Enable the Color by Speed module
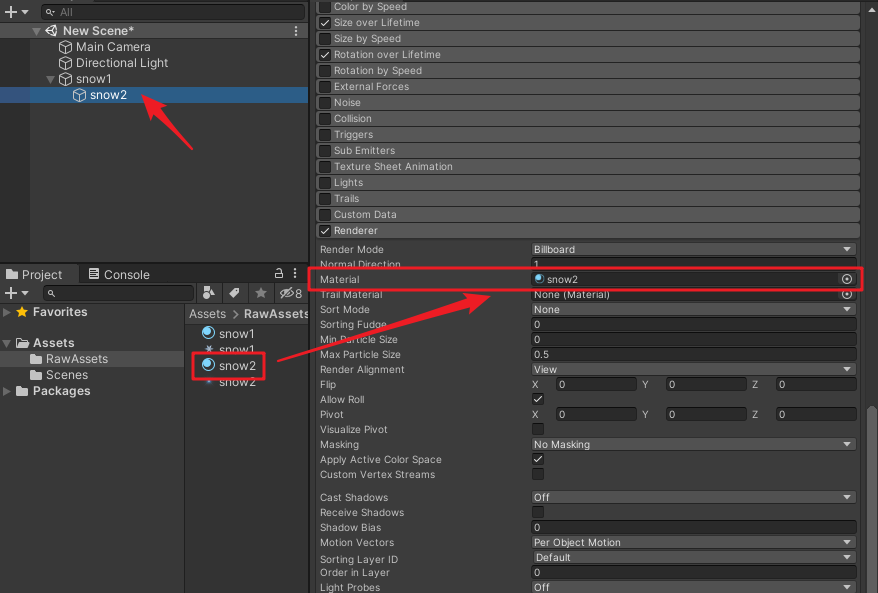This screenshot has width=878, height=593. [324, 7]
